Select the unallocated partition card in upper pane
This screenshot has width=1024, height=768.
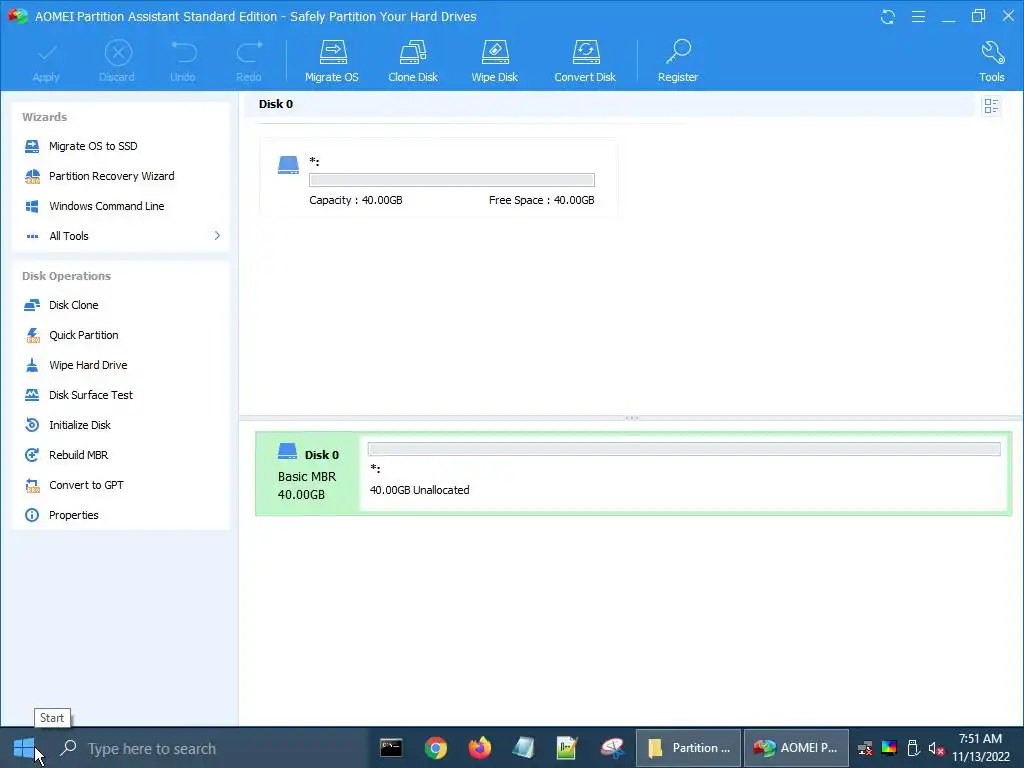tap(438, 178)
